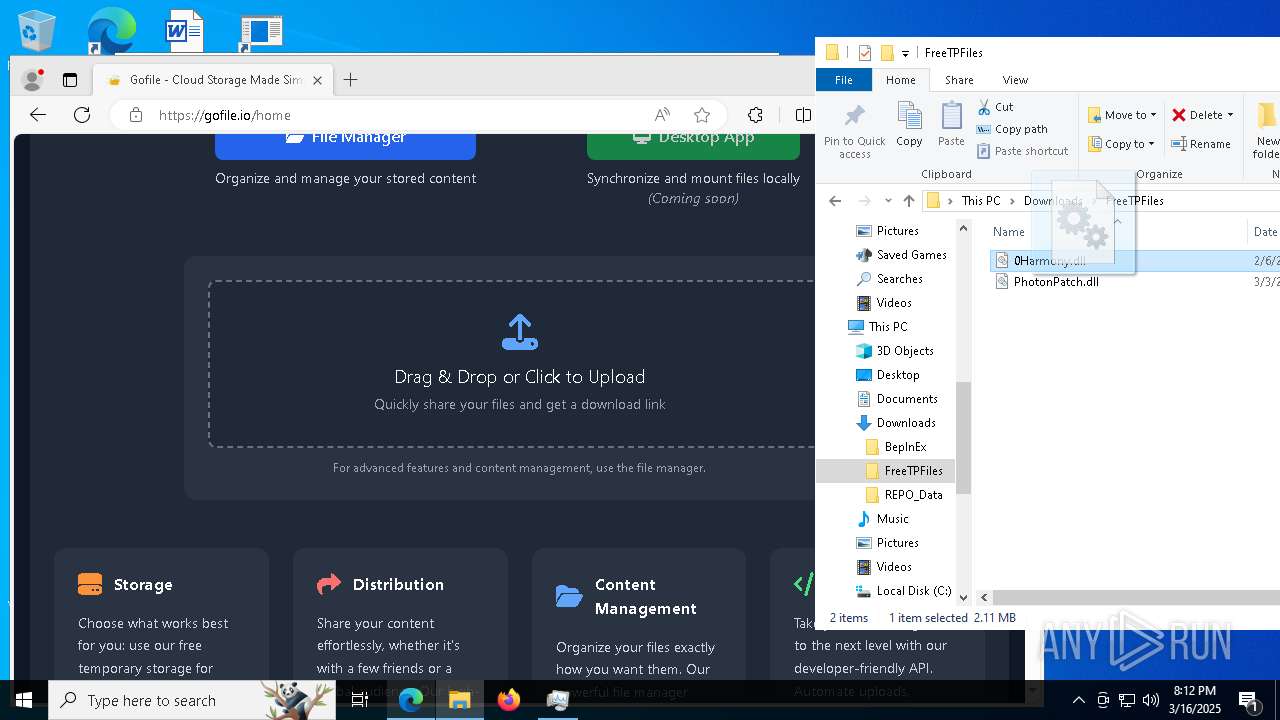Open Edge extensions icon
The height and width of the screenshot is (720, 1280).
[x=756, y=115]
